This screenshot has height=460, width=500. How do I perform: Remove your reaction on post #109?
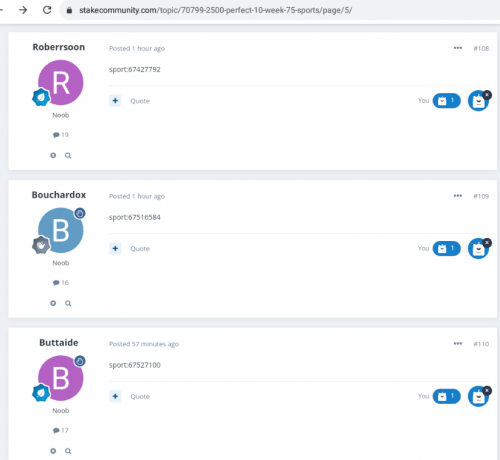[487, 243]
